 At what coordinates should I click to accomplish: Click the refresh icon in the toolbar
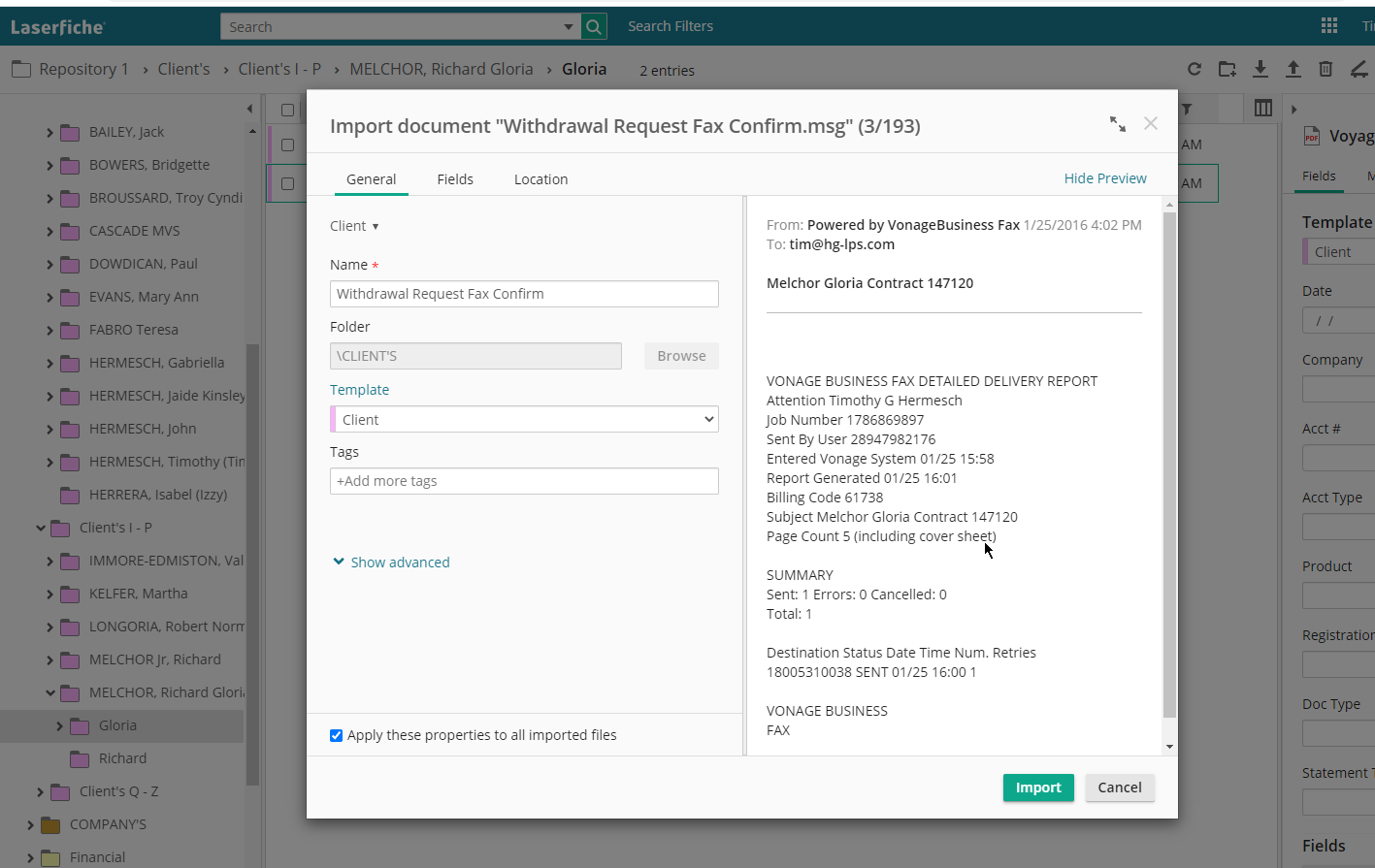click(x=1195, y=69)
